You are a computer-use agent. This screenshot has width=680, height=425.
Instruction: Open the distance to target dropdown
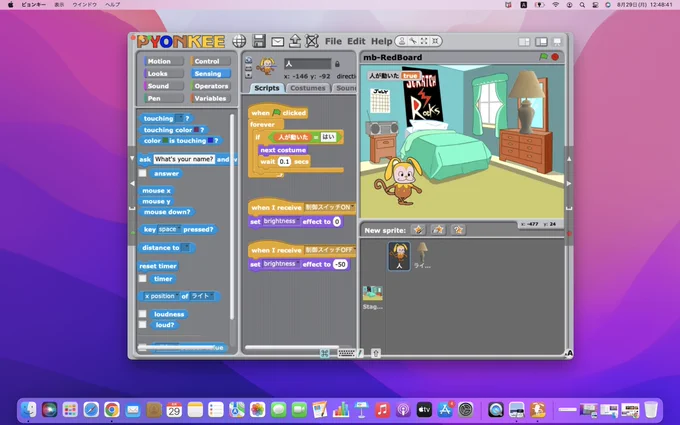(x=186, y=248)
